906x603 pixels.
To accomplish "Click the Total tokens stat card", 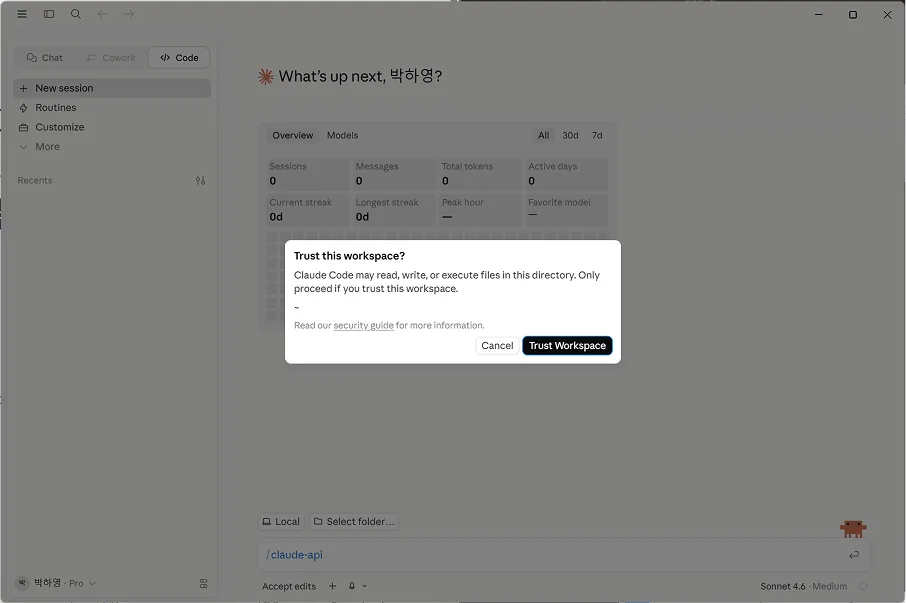I will (x=480, y=174).
